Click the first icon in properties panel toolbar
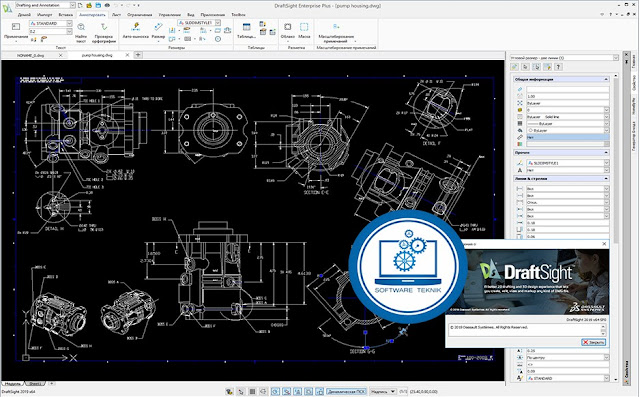Screen dimensions: 640x397 coord(515,67)
